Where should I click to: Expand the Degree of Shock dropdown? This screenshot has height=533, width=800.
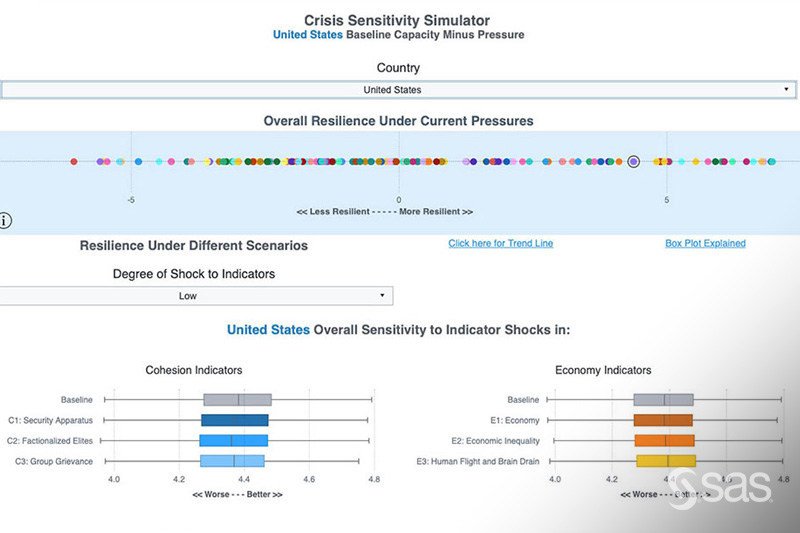click(x=196, y=296)
